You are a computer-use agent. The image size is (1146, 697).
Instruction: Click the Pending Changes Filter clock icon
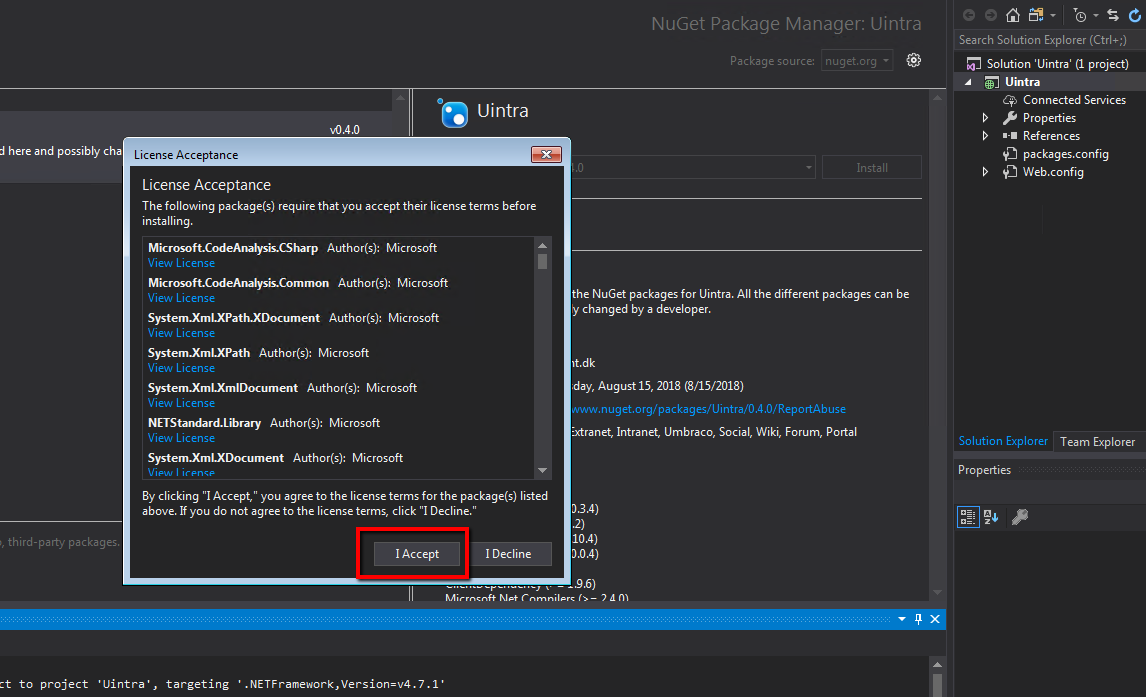tap(1079, 15)
